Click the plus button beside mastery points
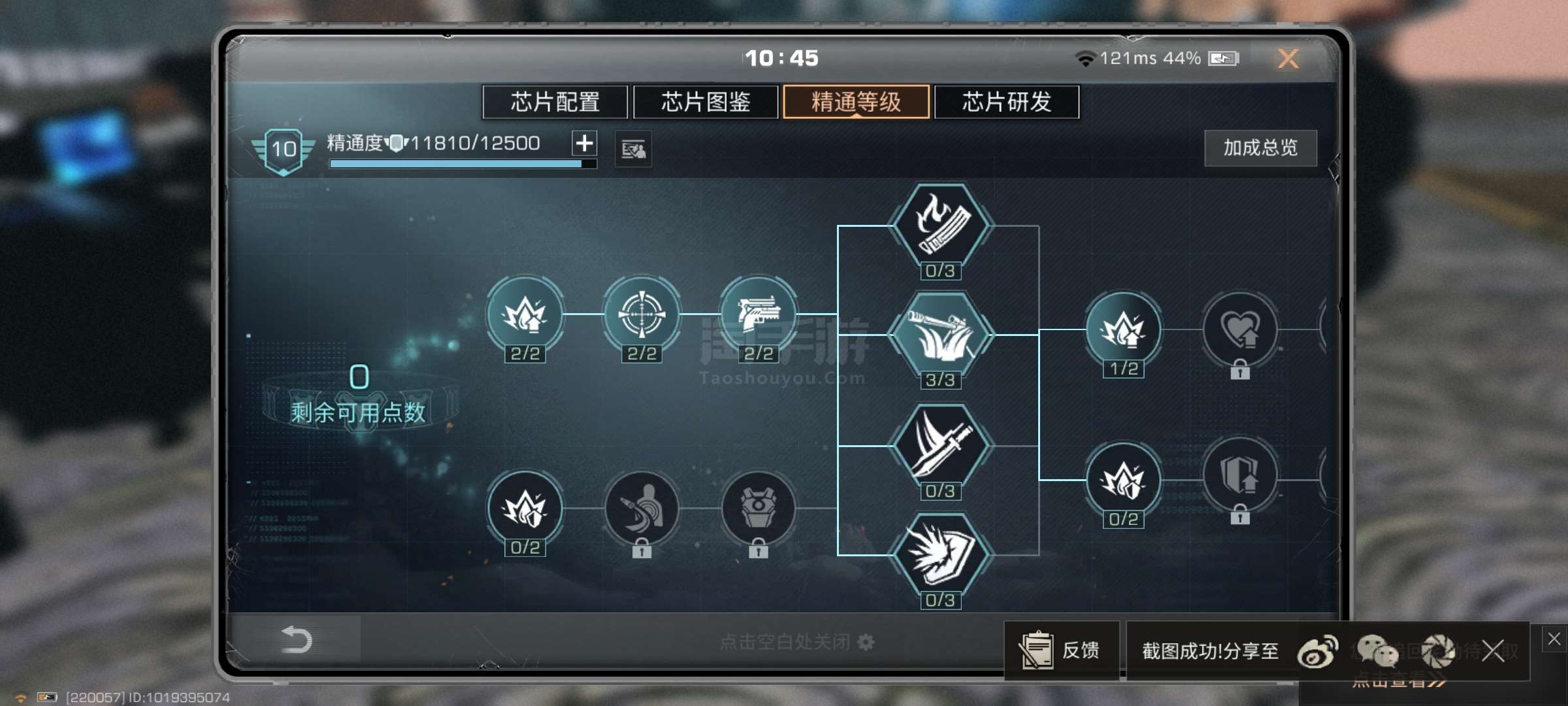The height and width of the screenshot is (706, 1568). (x=584, y=143)
